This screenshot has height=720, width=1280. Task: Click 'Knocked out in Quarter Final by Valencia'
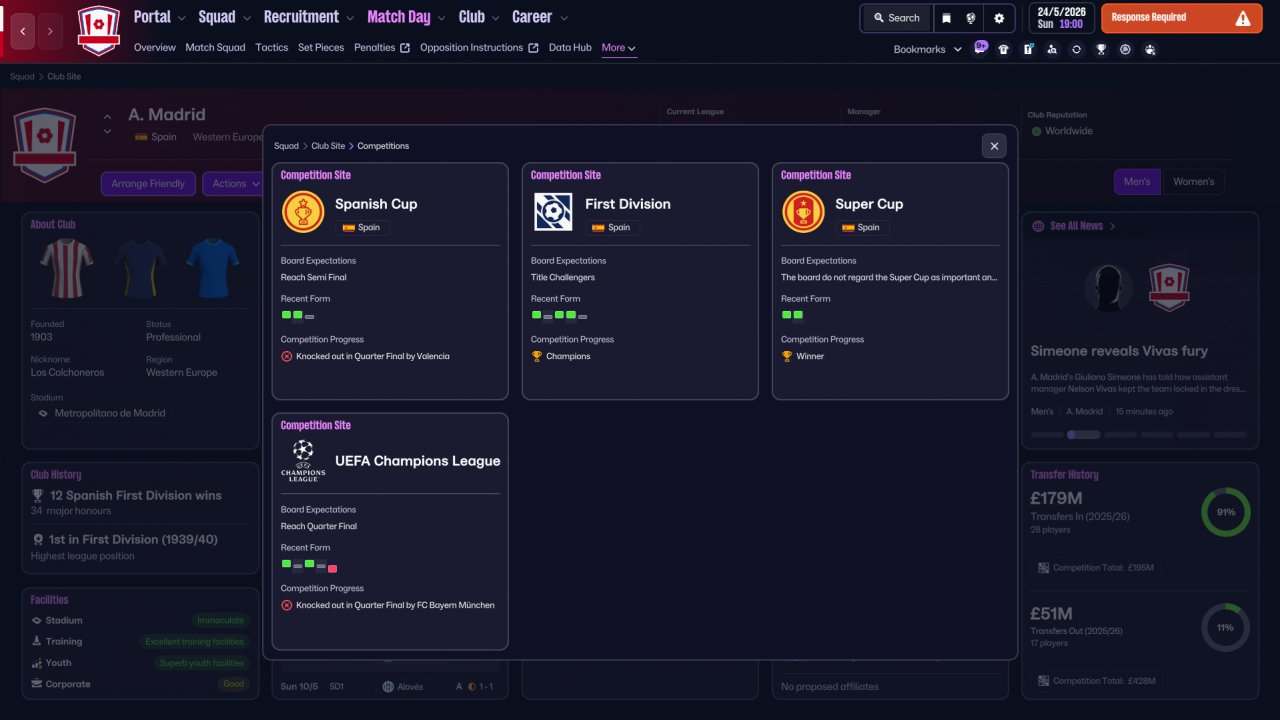coord(373,356)
